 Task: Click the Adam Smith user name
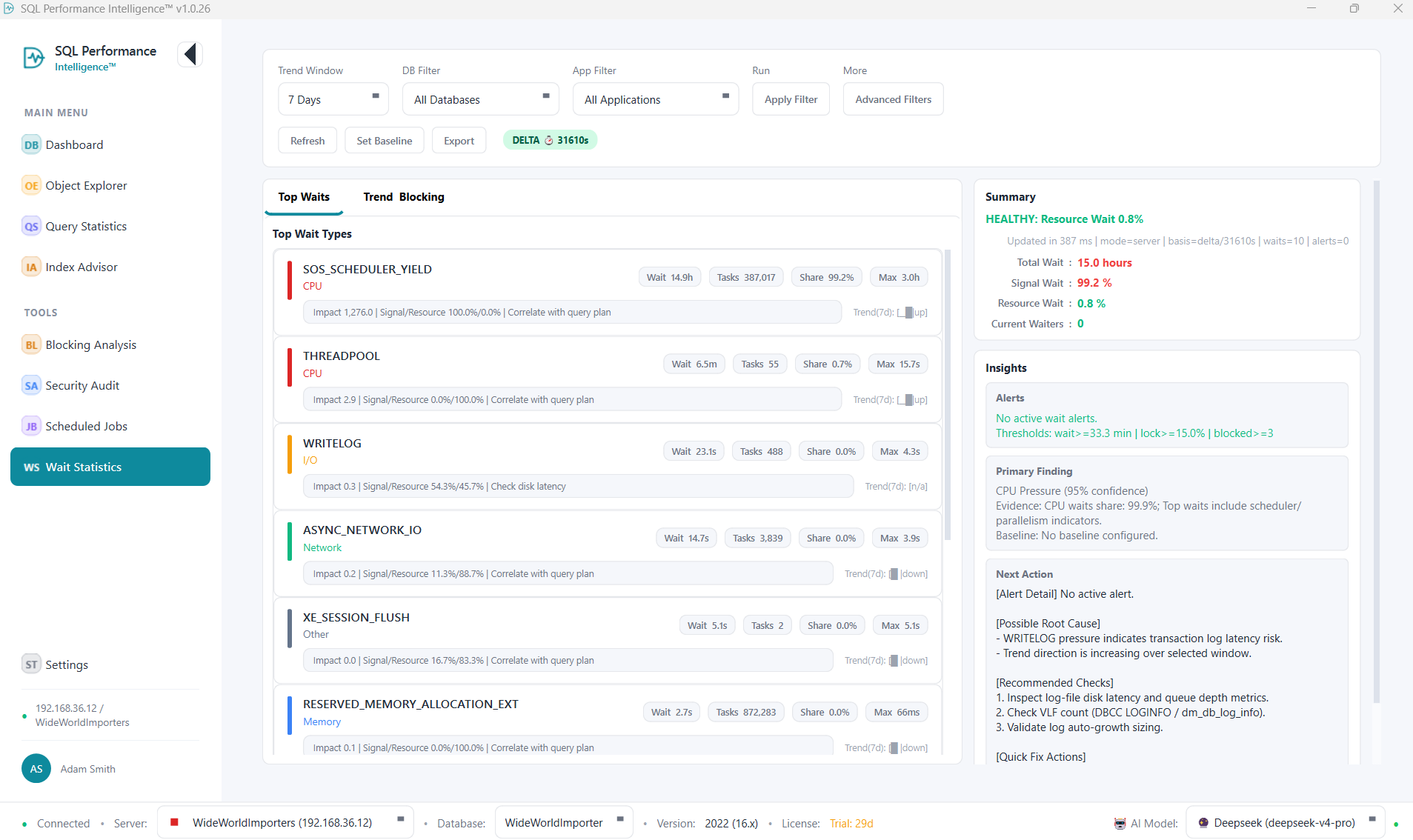pos(87,769)
